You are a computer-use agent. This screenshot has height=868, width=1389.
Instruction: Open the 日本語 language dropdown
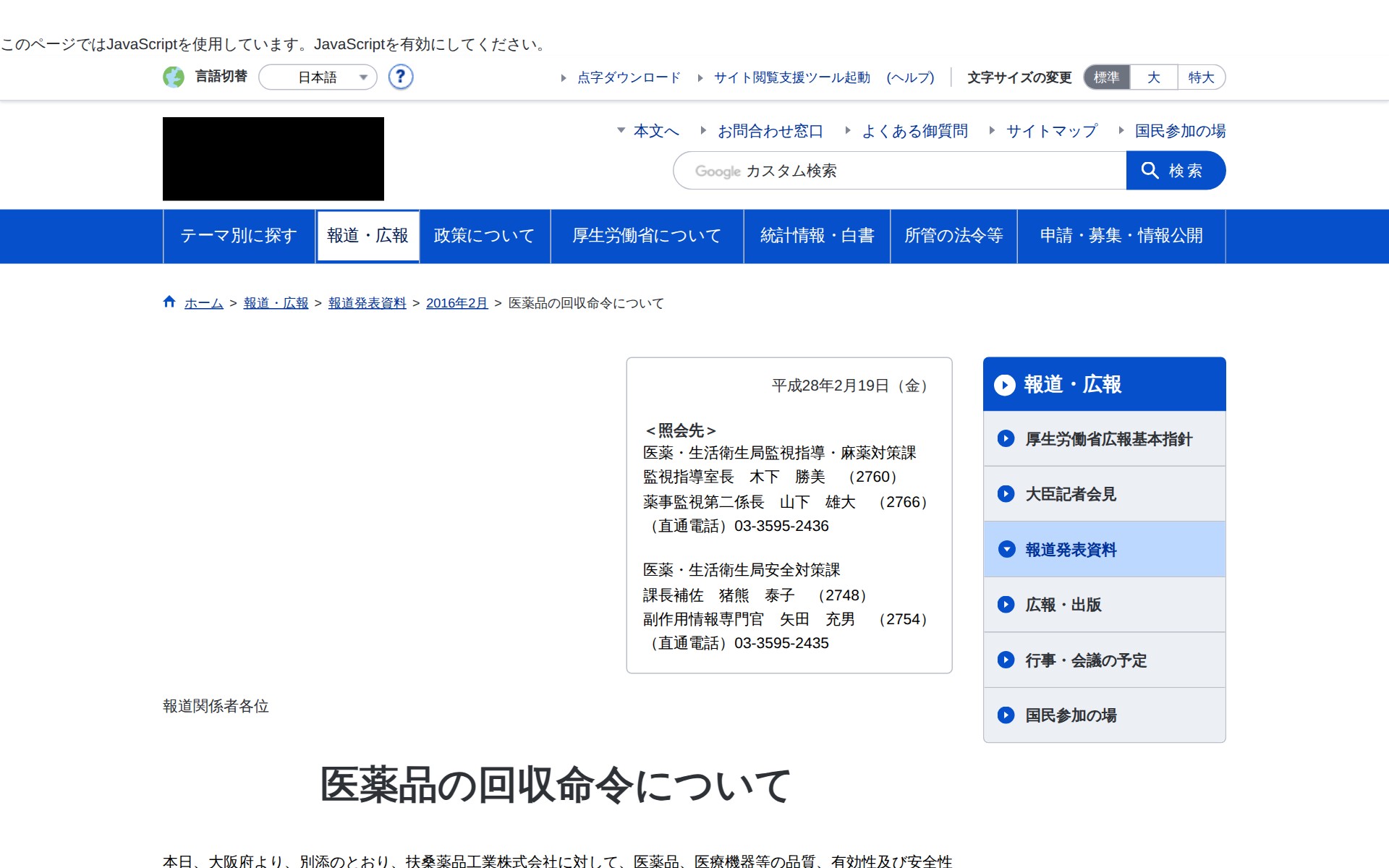(x=318, y=77)
